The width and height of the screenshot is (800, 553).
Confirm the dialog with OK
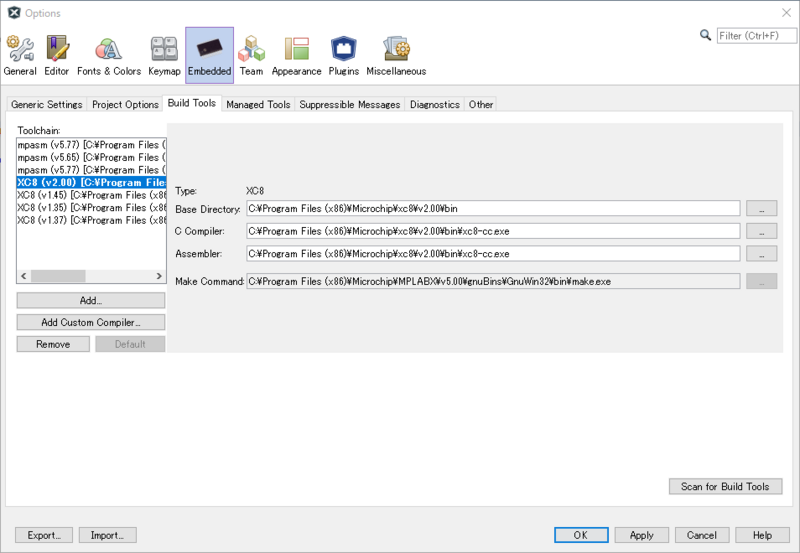point(581,535)
